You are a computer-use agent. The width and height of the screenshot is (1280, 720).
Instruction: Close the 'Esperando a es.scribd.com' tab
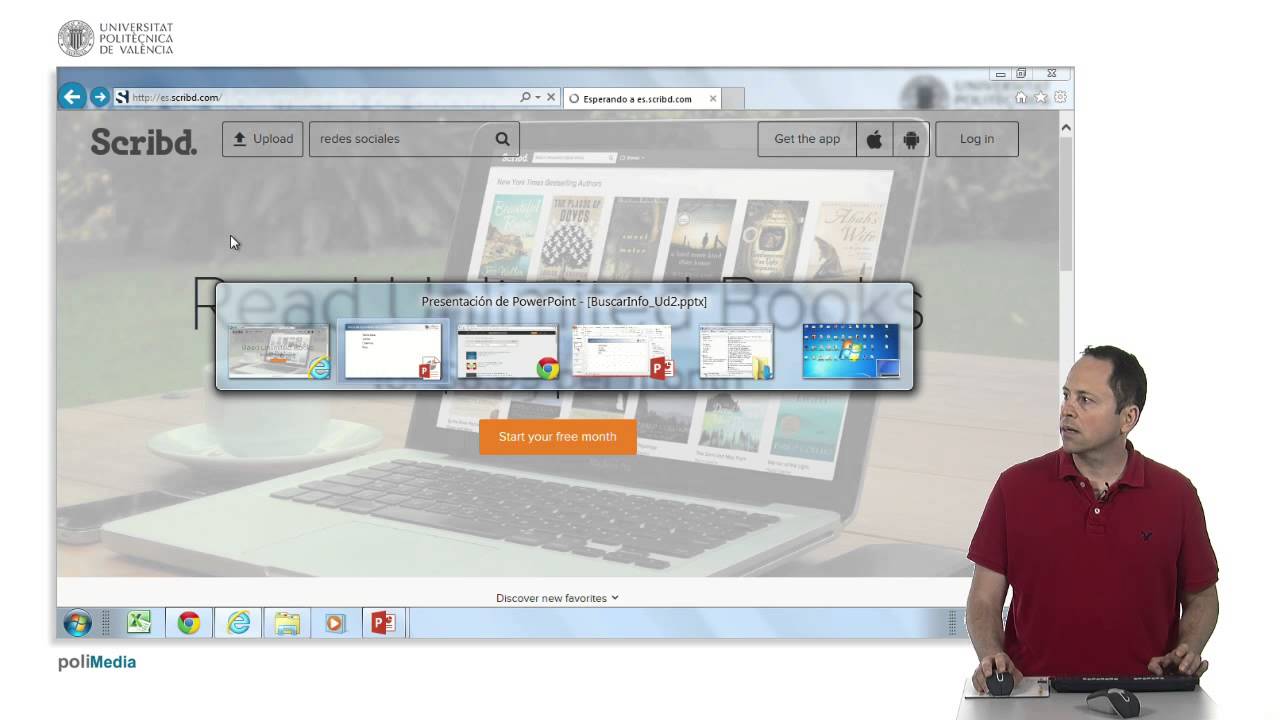coord(713,99)
